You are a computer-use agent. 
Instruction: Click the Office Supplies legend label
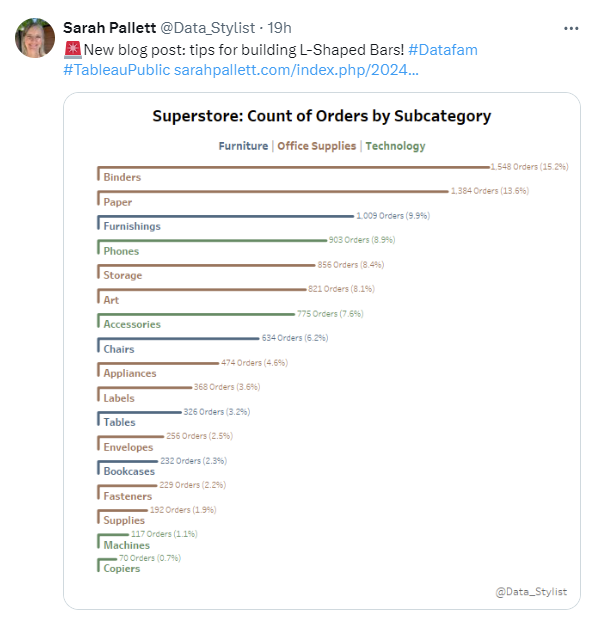pos(316,146)
